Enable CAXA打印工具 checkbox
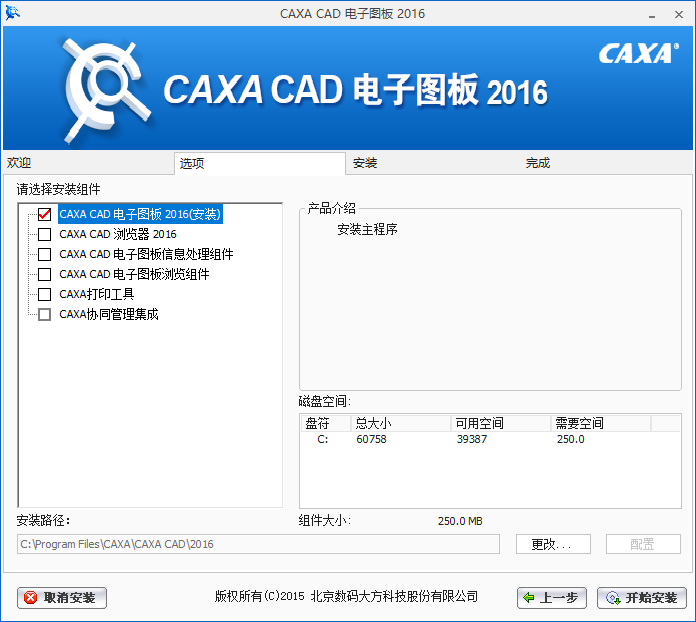This screenshot has height=622, width=696. tap(44, 294)
